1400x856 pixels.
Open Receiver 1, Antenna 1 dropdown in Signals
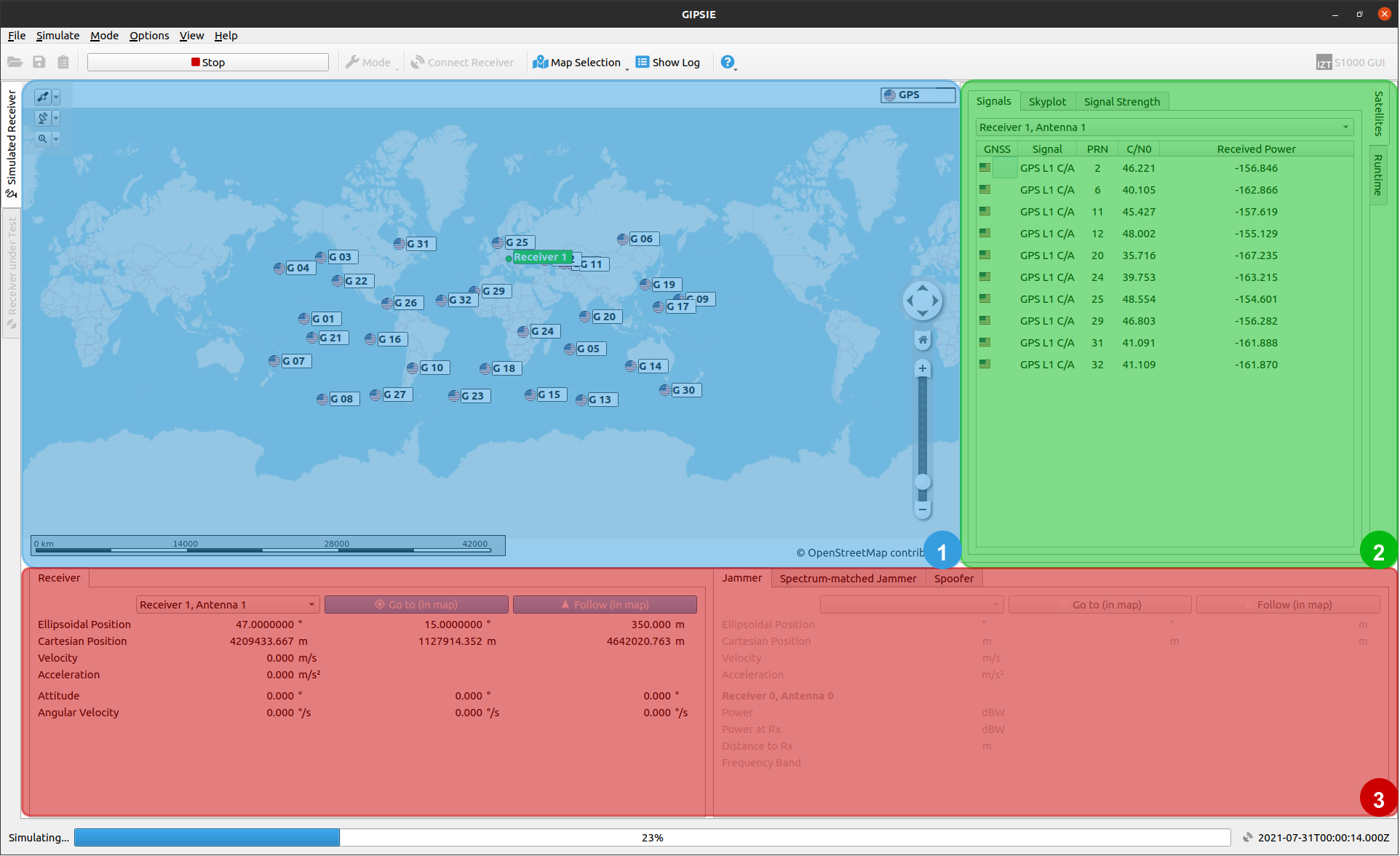pyautogui.click(x=1164, y=127)
